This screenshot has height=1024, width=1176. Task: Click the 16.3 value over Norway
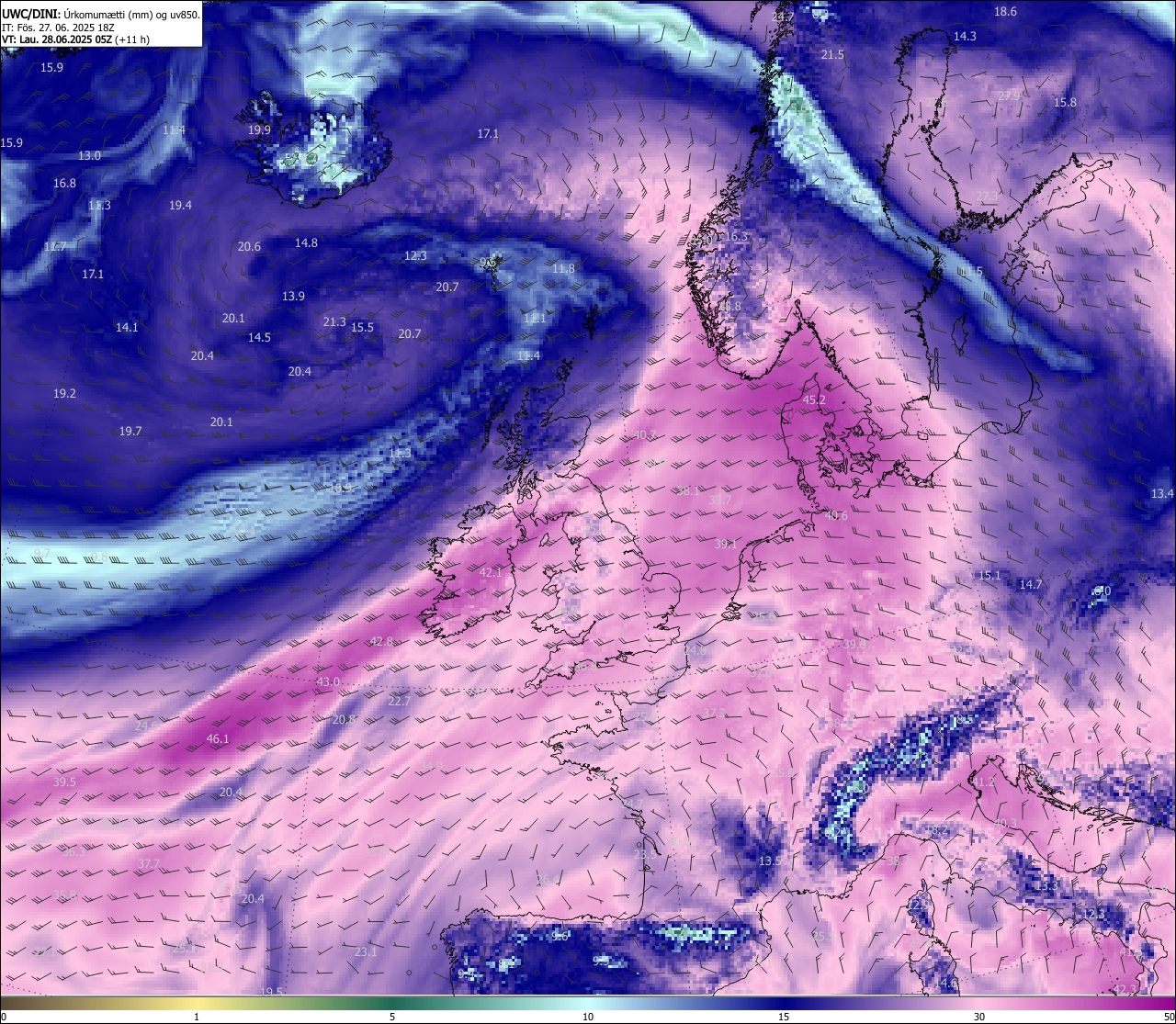736,236
